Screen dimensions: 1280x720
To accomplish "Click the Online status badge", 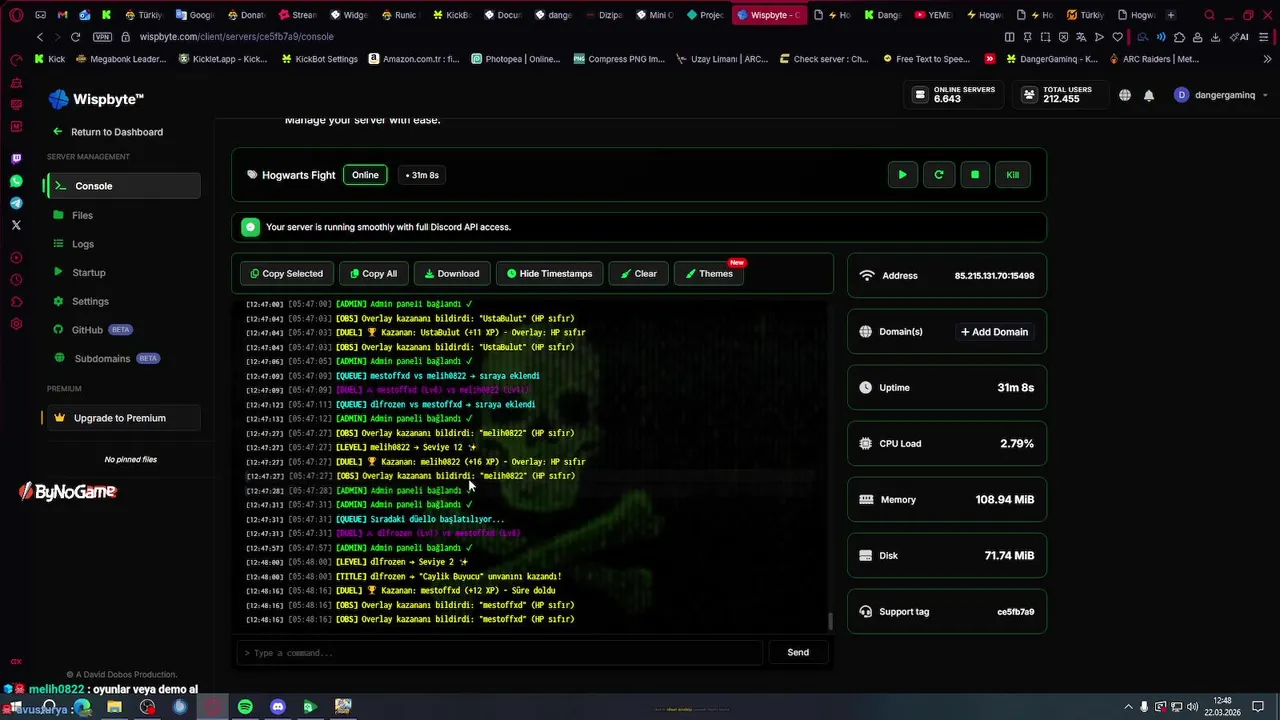I will (365, 175).
